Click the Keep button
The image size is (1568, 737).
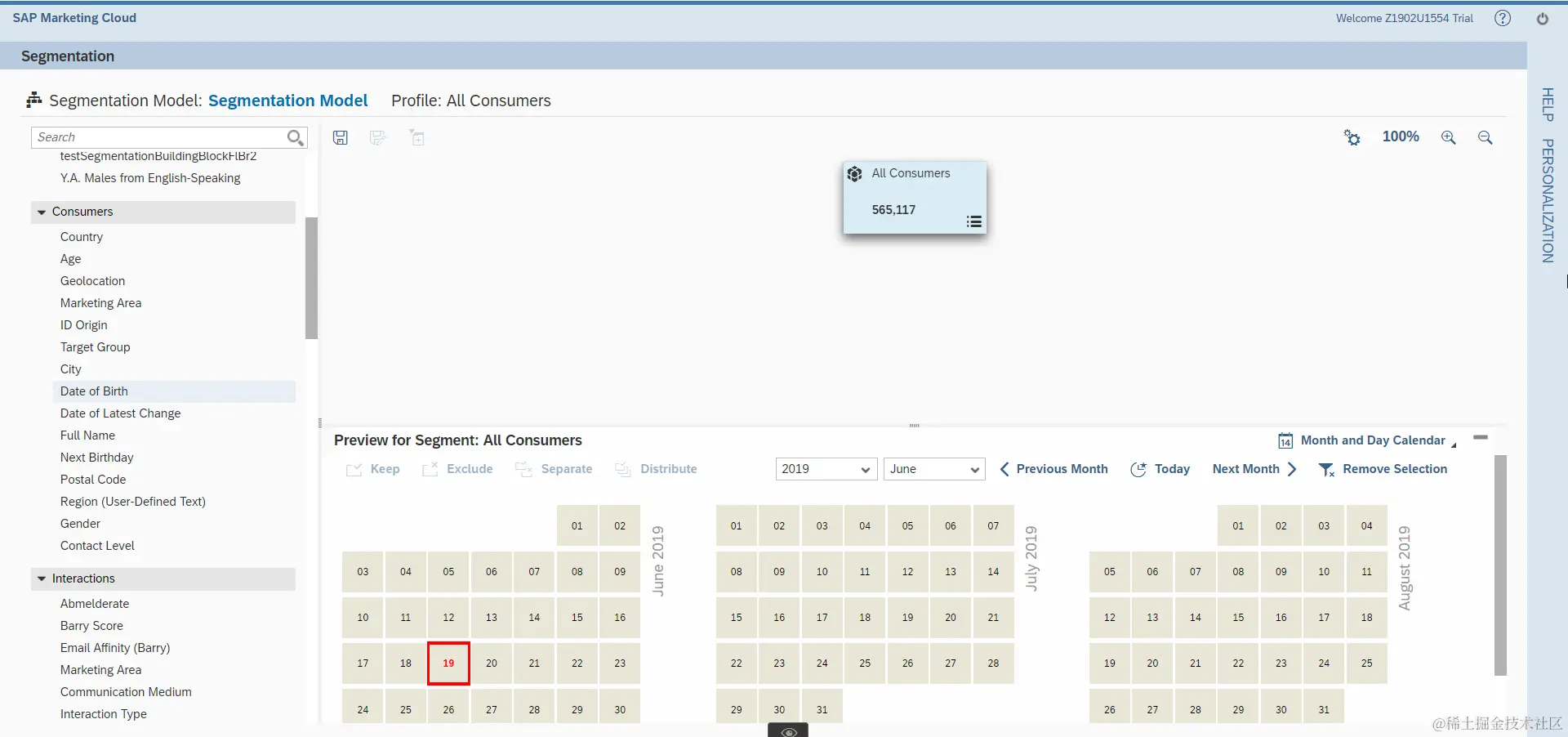(x=373, y=469)
